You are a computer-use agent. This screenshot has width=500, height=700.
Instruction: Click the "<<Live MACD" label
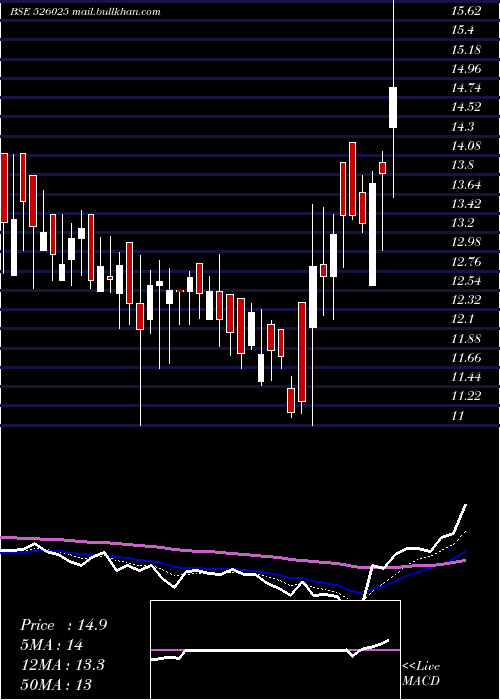421,673
